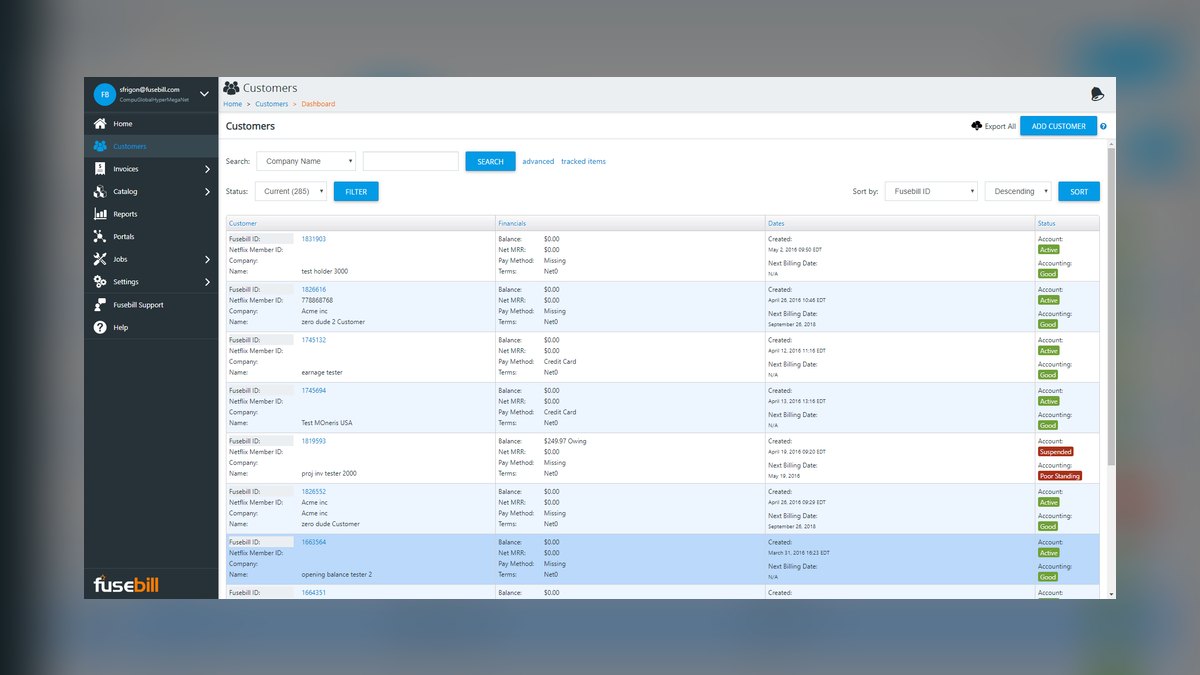Click the Dates column header
The height and width of the screenshot is (675, 1200).
point(900,223)
